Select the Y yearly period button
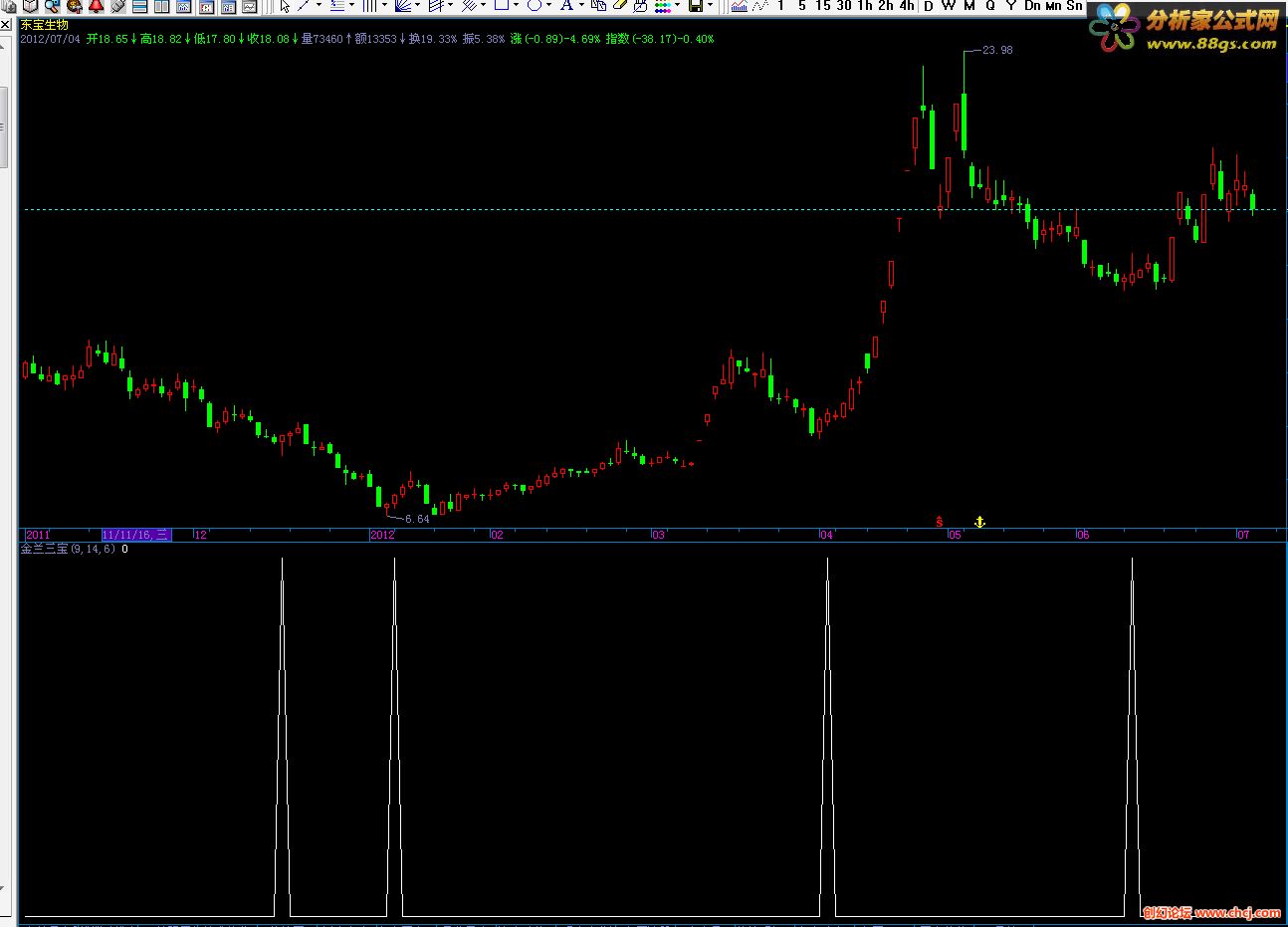 point(1011,5)
